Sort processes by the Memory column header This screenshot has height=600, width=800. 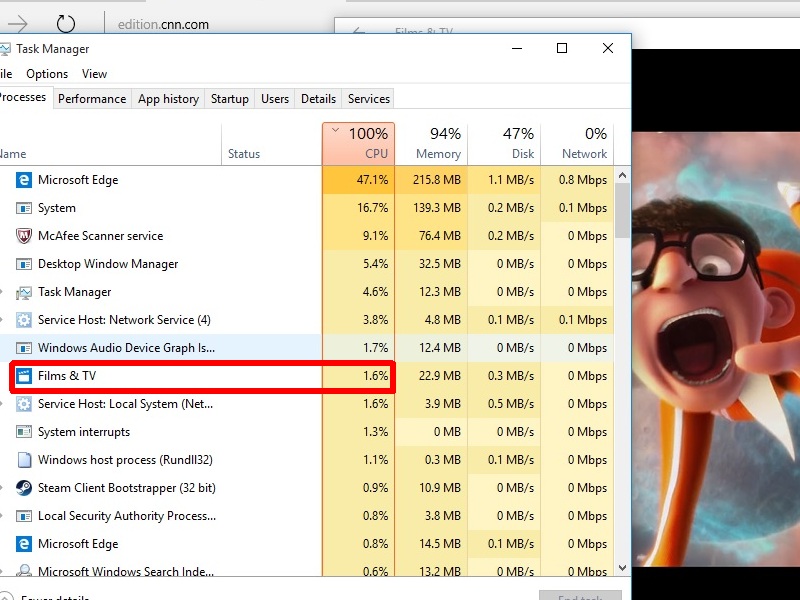click(431, 144)
